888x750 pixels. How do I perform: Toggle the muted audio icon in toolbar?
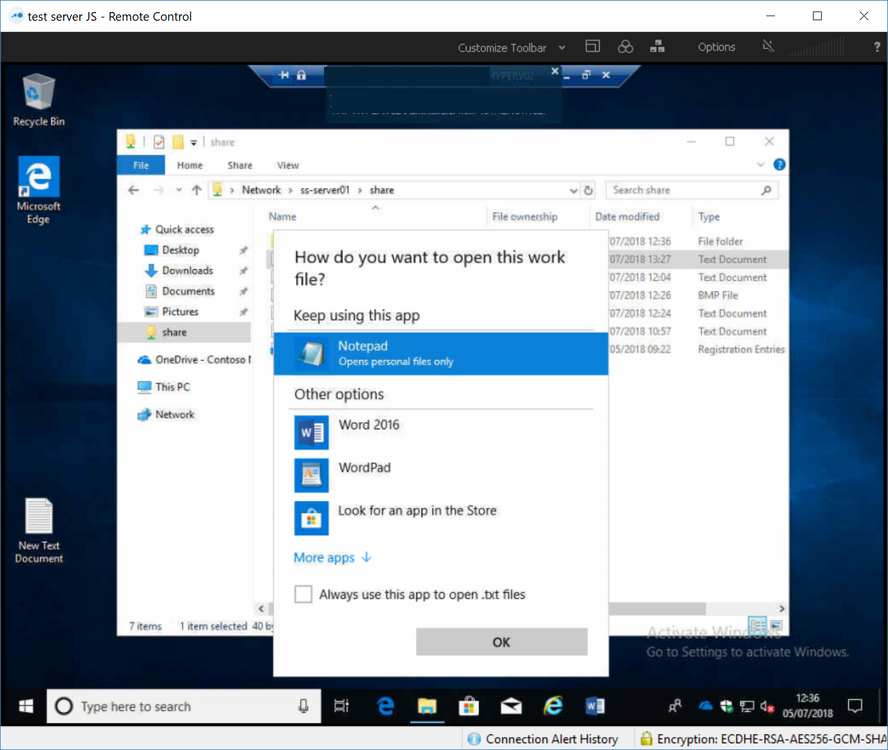point(768,46)
